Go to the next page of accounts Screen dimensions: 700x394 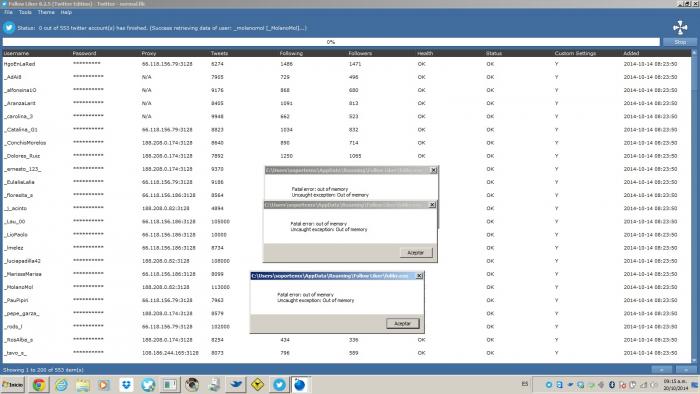tap(686, 369)
